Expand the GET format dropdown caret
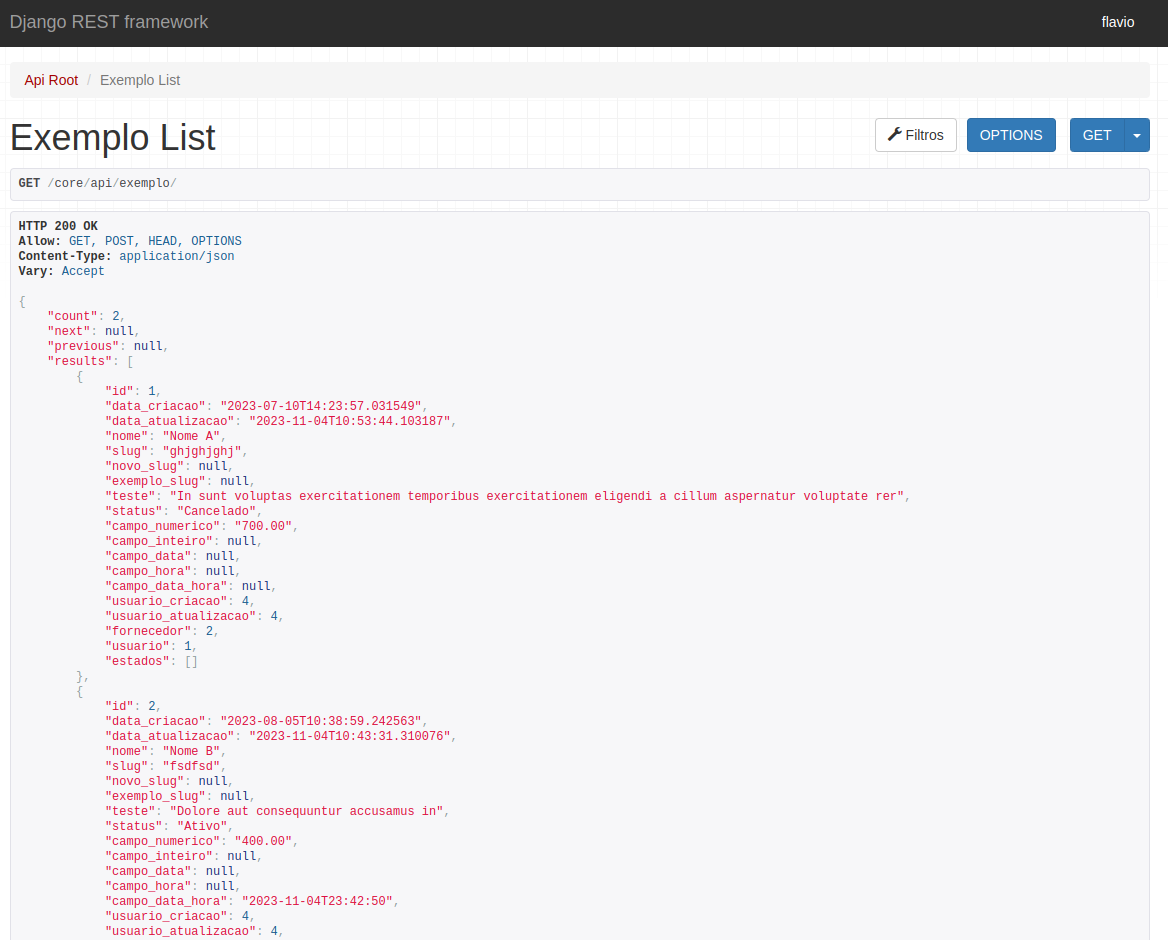 (x=1137, y=135)
